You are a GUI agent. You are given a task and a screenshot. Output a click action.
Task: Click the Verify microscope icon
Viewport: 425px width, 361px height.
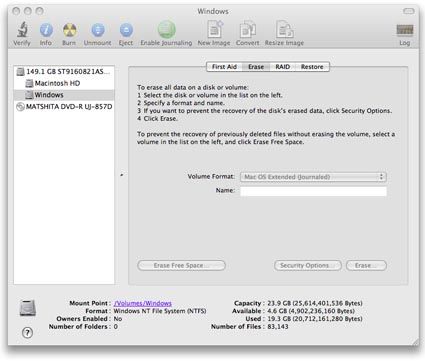tap(22, 30)
